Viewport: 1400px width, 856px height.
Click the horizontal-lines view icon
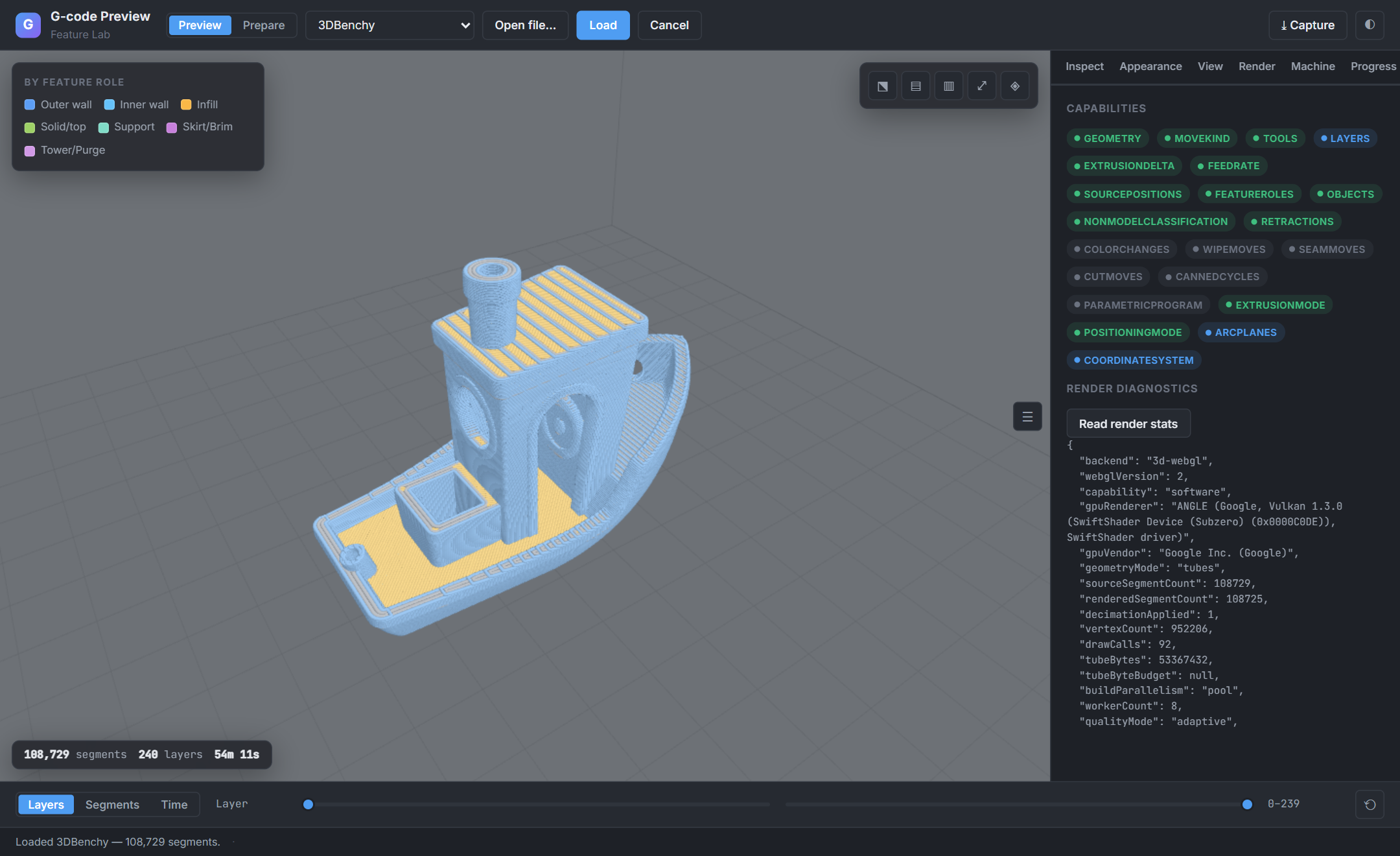tap(915, 86)
